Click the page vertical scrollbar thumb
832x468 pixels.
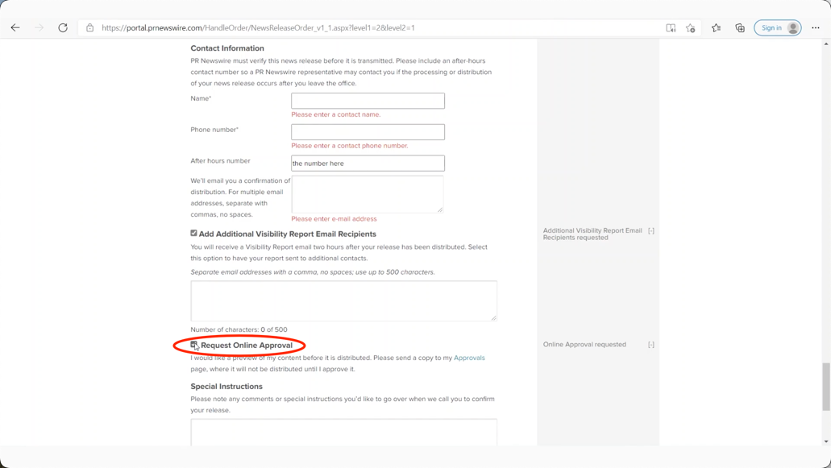[826, 386]
